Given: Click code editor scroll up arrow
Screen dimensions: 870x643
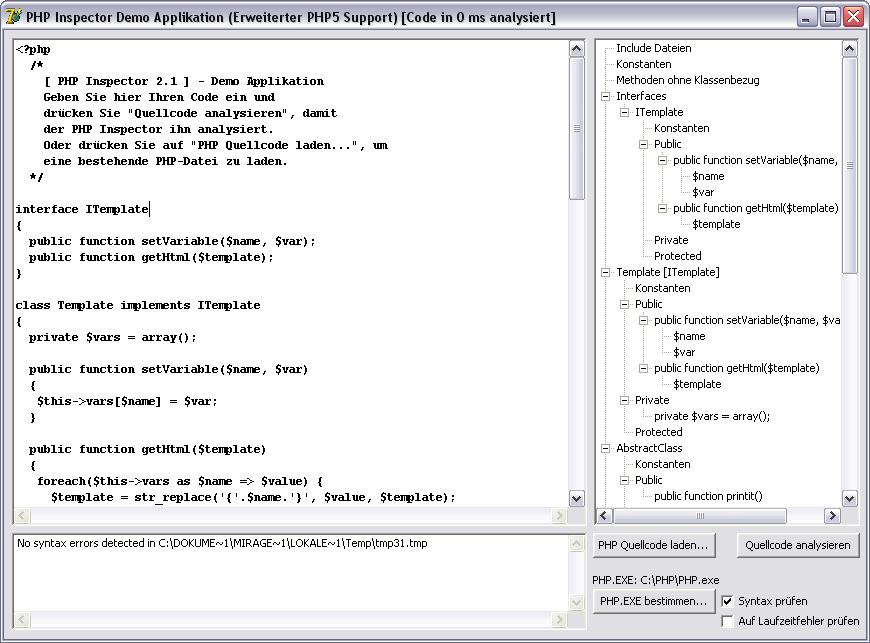Looking at the screenshot, I should 576,49.
